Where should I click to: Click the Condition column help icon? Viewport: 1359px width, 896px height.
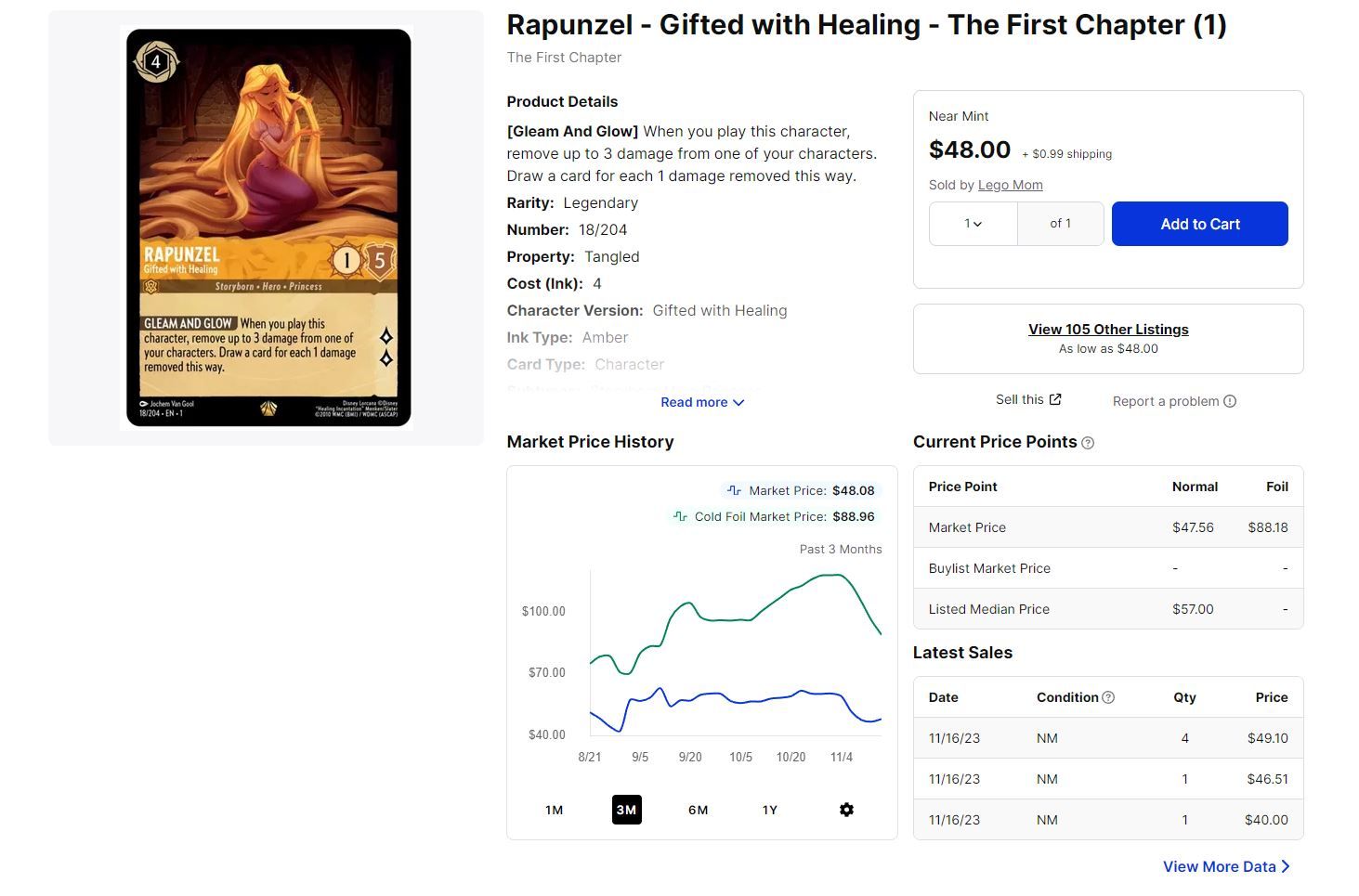[1108, 697]
